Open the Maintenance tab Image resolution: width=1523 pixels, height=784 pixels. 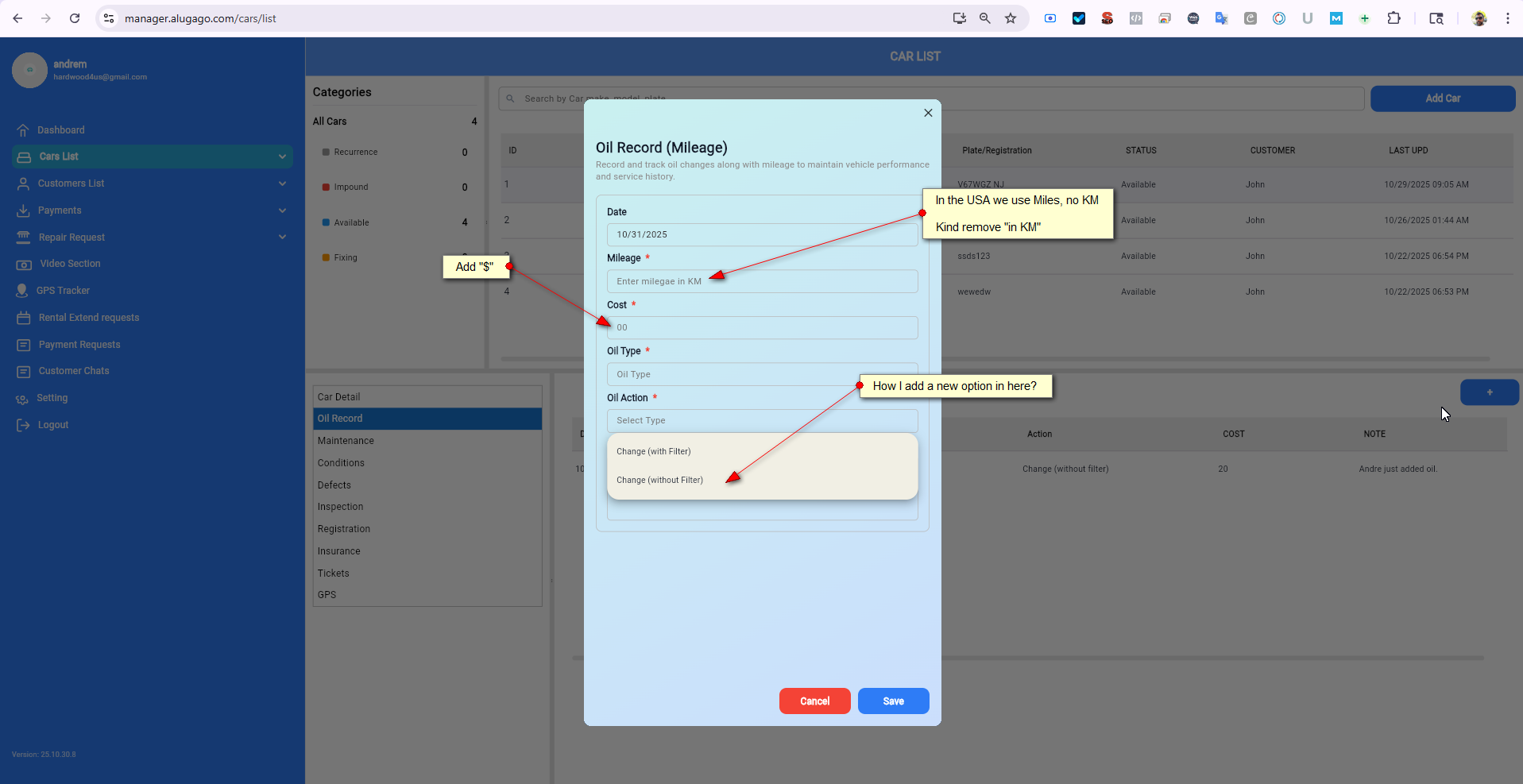click(x=346, y=441)
